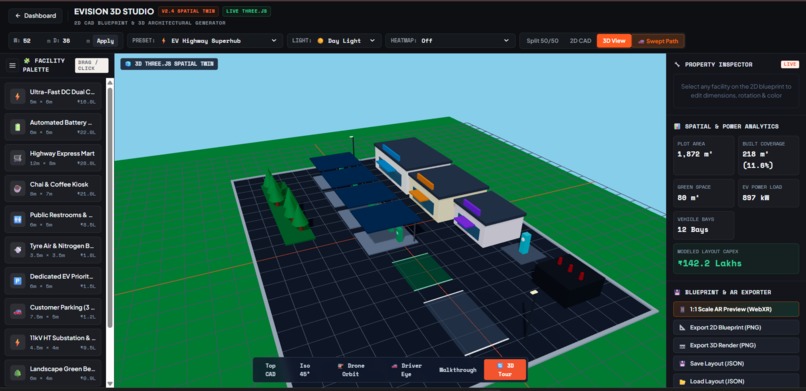Click the V8.4 Spatial Twin version badge
Viewport: 806px width, 391px height.
[x=189, y=11]
